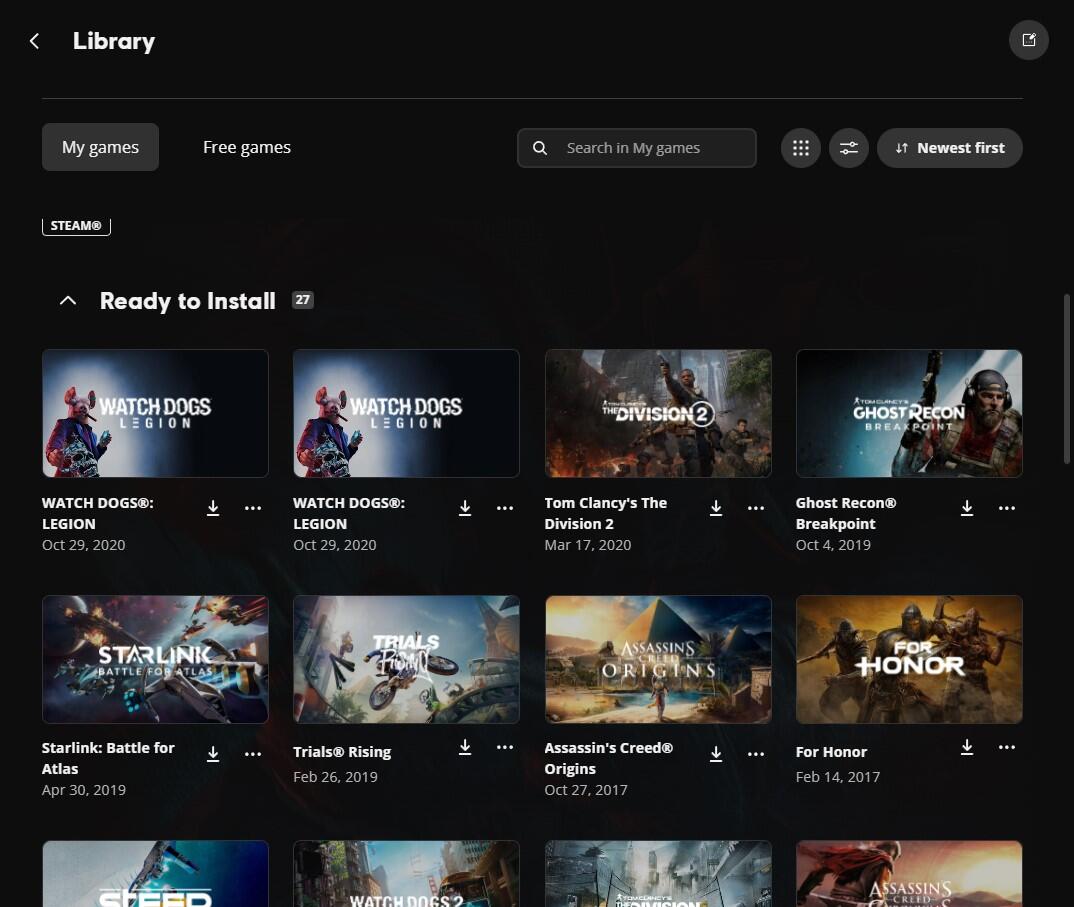Click the Apr 30, 2019 date

[84, 790]
